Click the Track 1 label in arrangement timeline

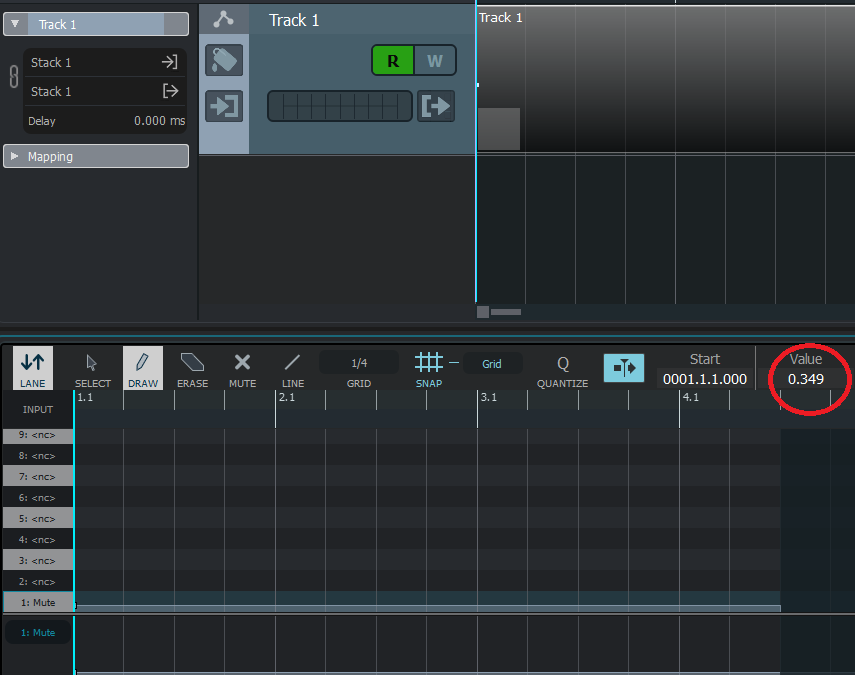[501, 17]
